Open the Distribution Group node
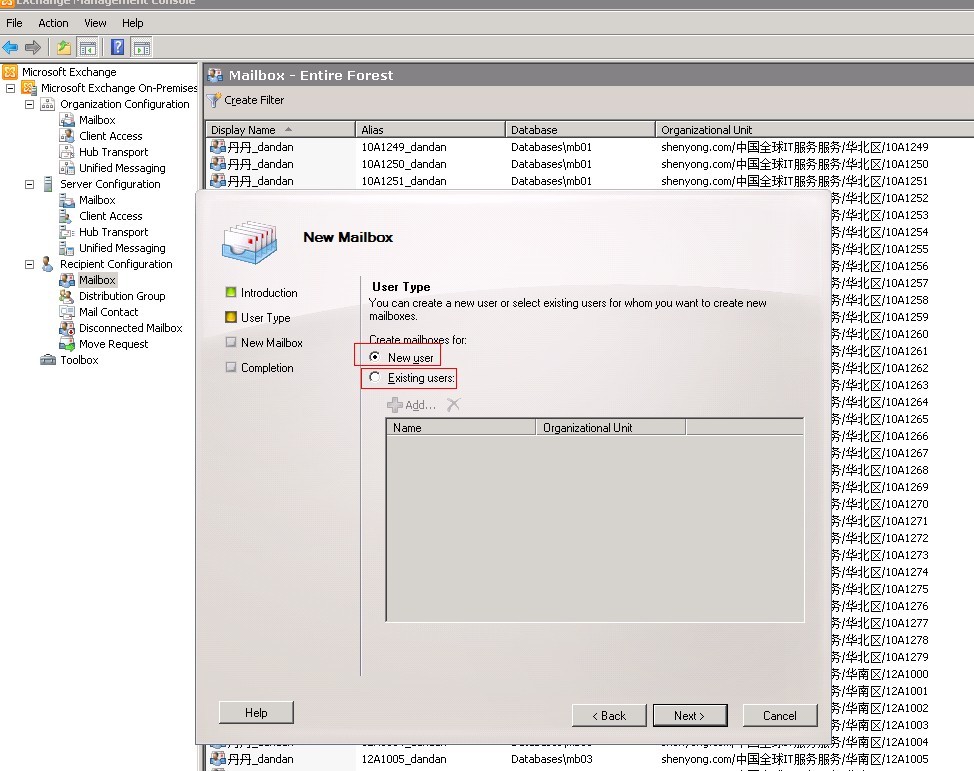Viewport: 974px width, 771px height. (122, 296)
